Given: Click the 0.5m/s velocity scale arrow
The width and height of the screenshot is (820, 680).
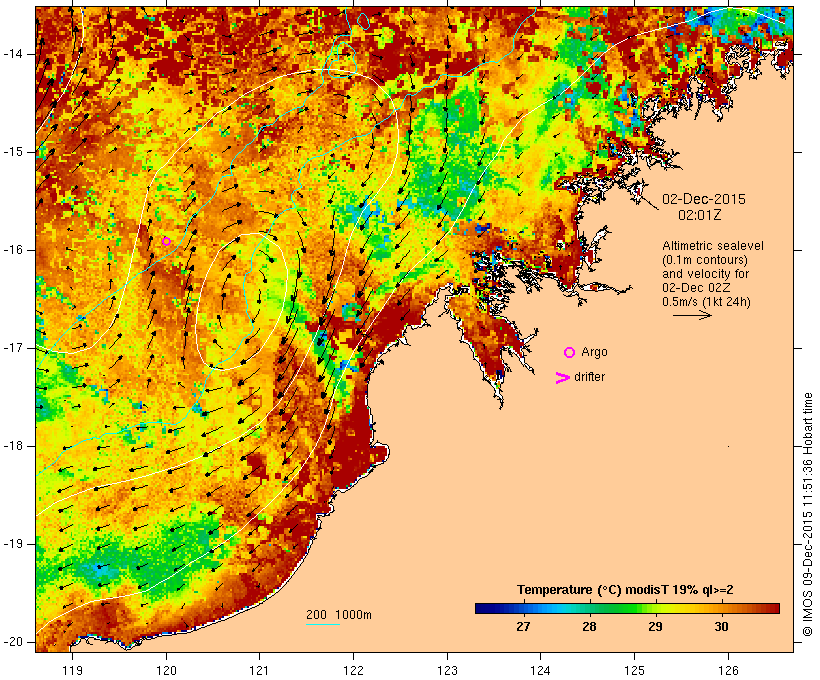Looking at the screenshot, I should (692, 315).
